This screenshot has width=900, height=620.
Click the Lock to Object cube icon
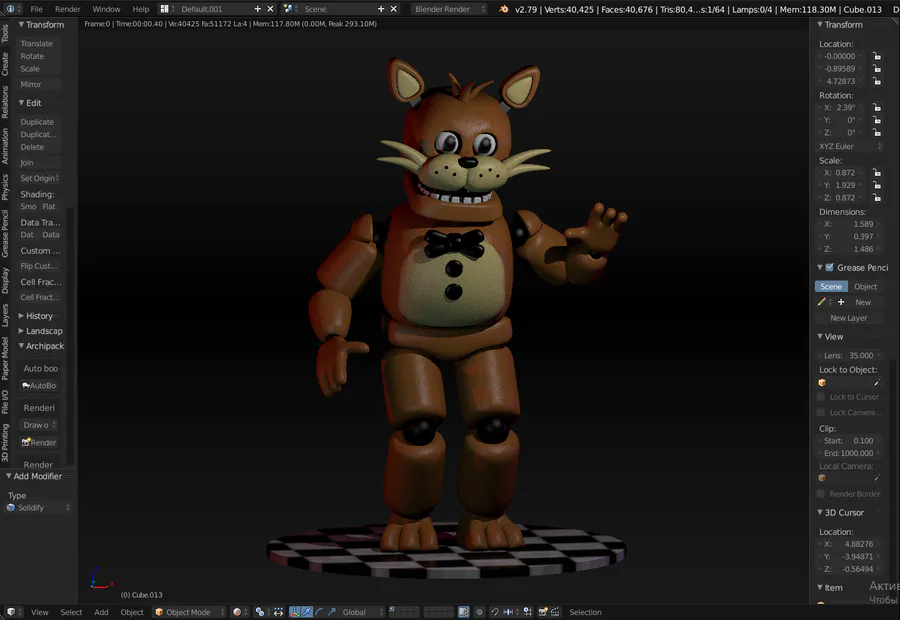click(x=822, y=382)
